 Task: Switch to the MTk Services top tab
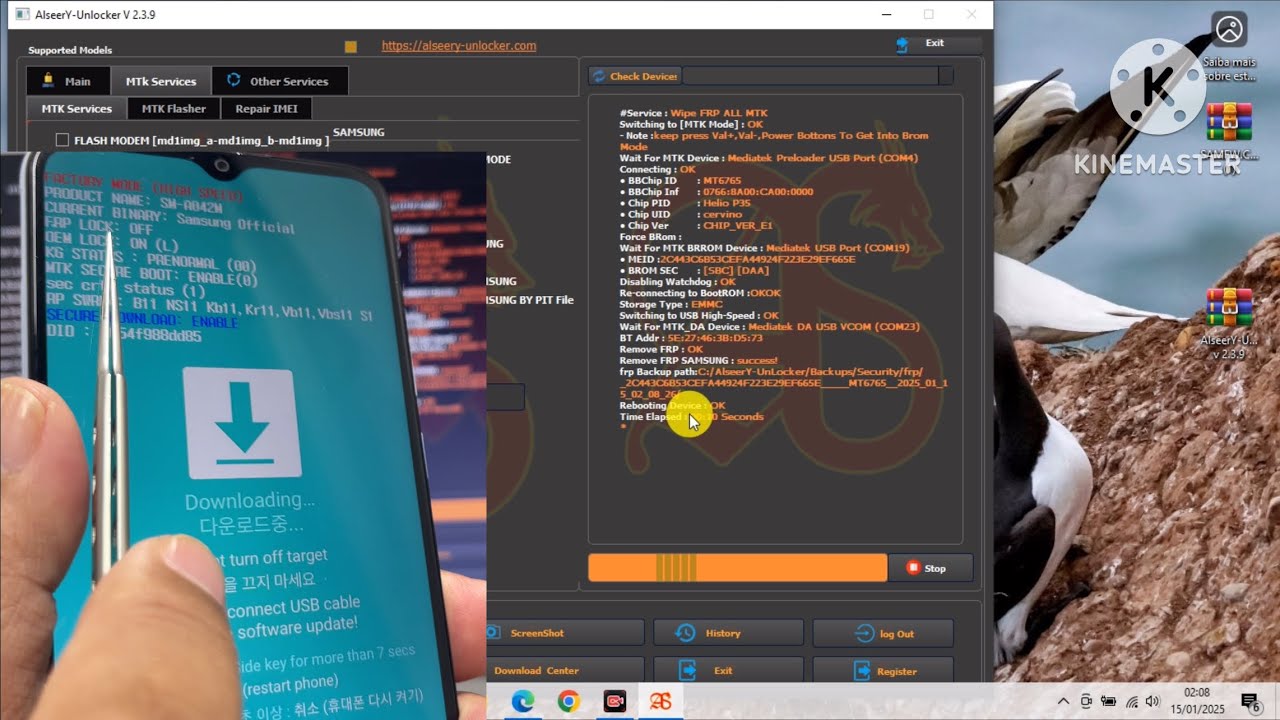pyautogui.click(x=160, y=81)
